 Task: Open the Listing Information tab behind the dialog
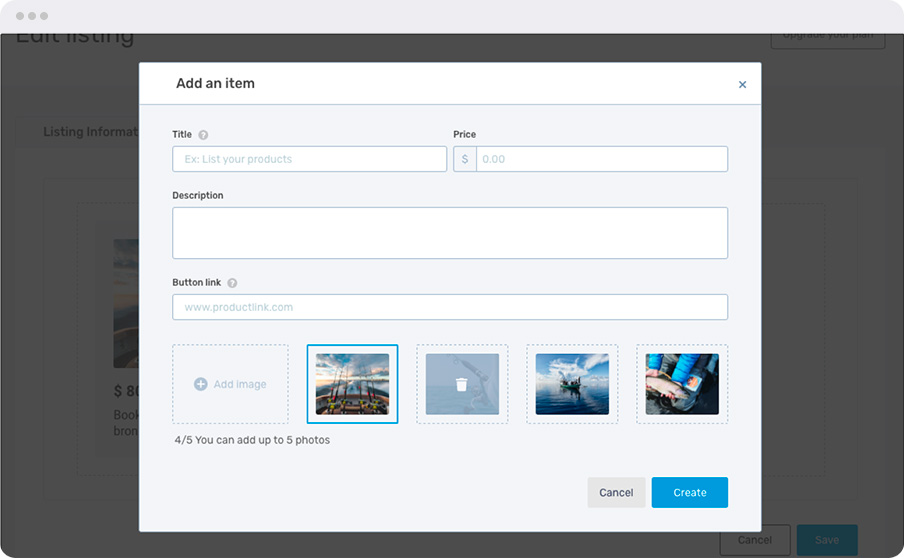point(91,132)
